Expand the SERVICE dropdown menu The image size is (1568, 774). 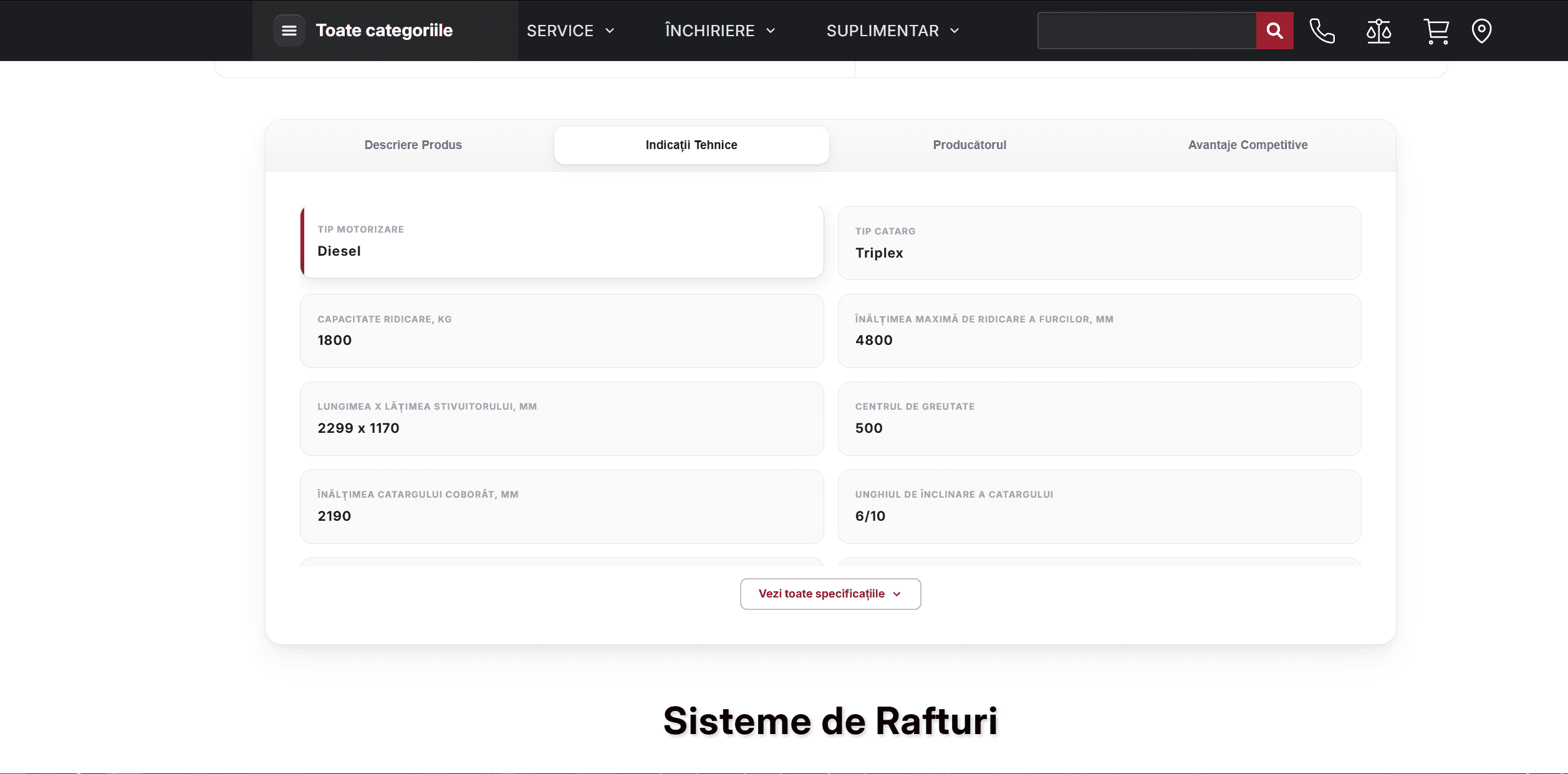pyautogui.click(x=570, y=31)
